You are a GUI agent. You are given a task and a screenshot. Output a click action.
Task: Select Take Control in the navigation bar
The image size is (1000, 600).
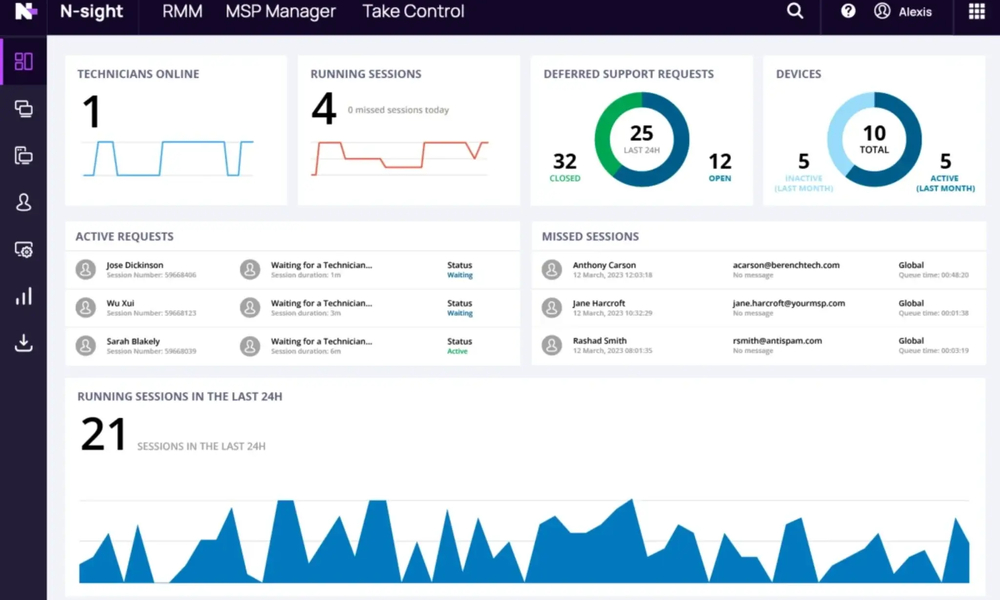(x=413, y=12)
